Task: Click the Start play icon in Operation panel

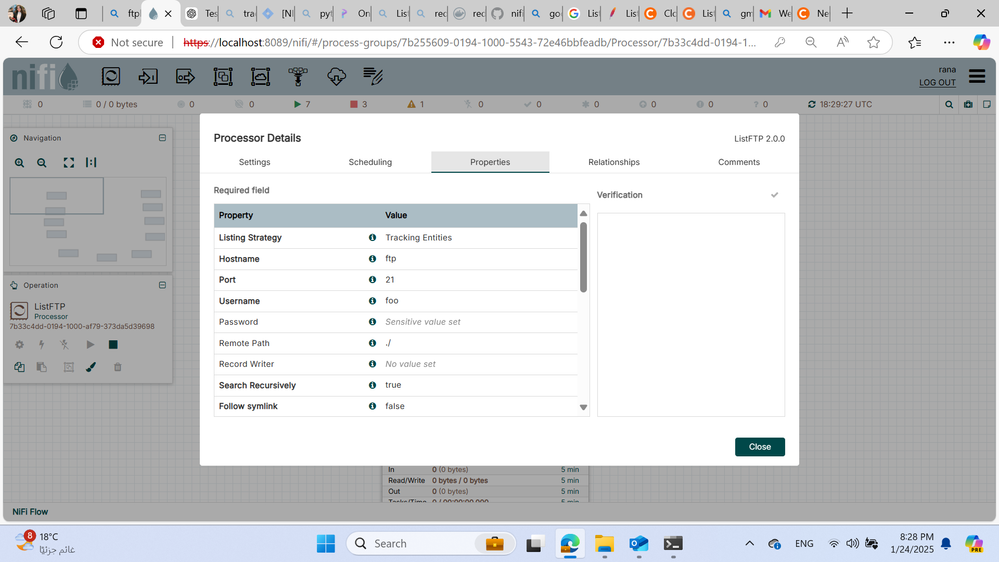Action: click(x=90, y=345)
